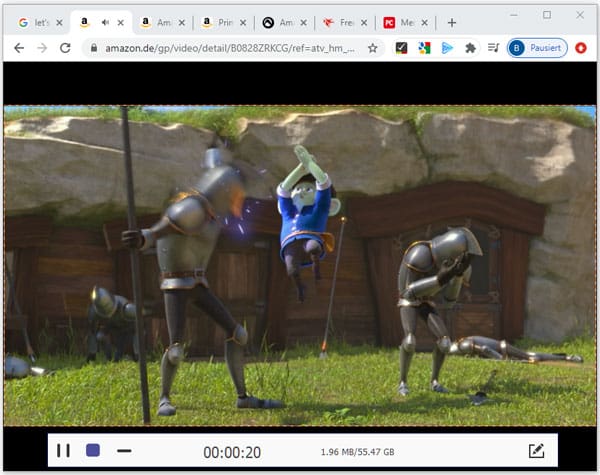
Task: Open the Extensions puzzle-piece menu
Action: click(x=470, y=48)
